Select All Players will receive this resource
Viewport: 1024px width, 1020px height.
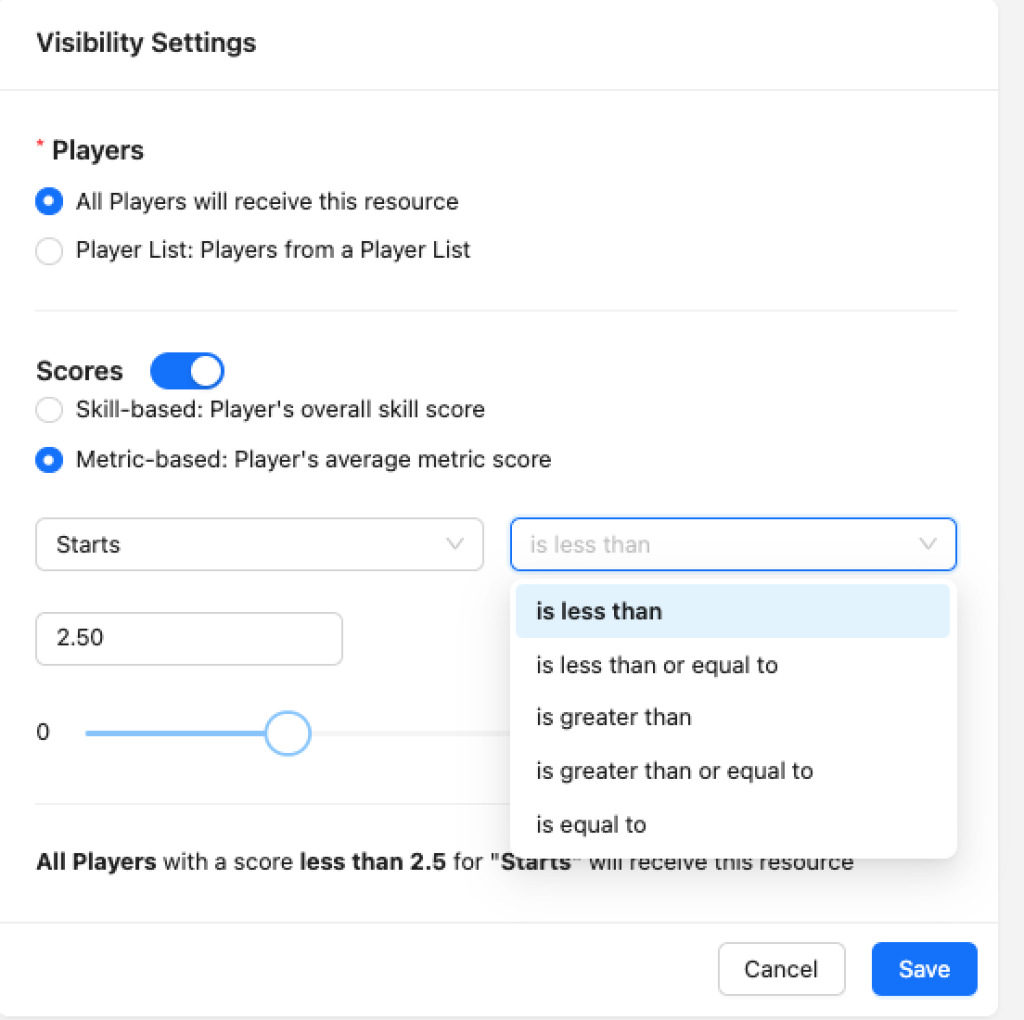(49, 201)
